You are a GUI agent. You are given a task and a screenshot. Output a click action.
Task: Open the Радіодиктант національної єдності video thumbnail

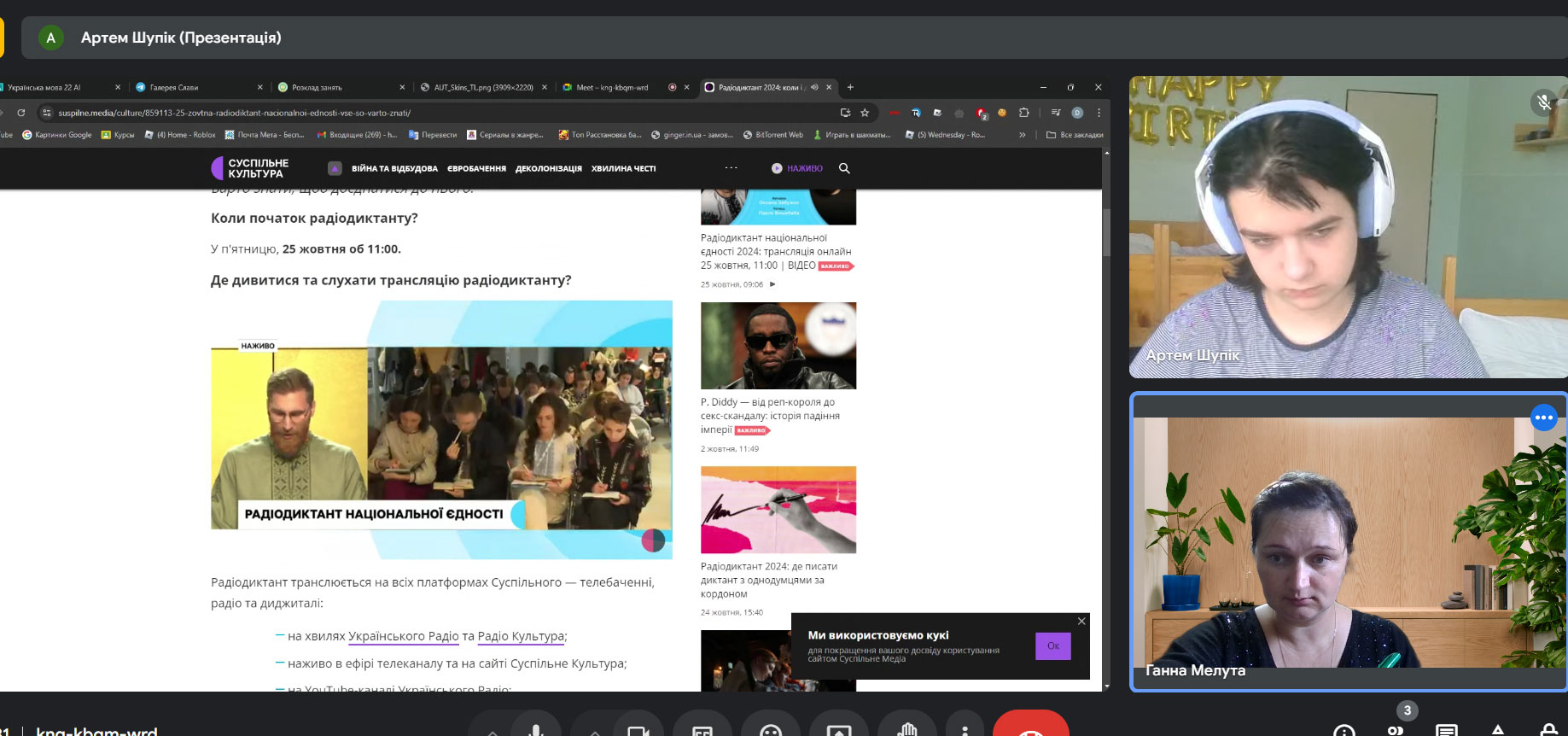click(x=441, y=429)
